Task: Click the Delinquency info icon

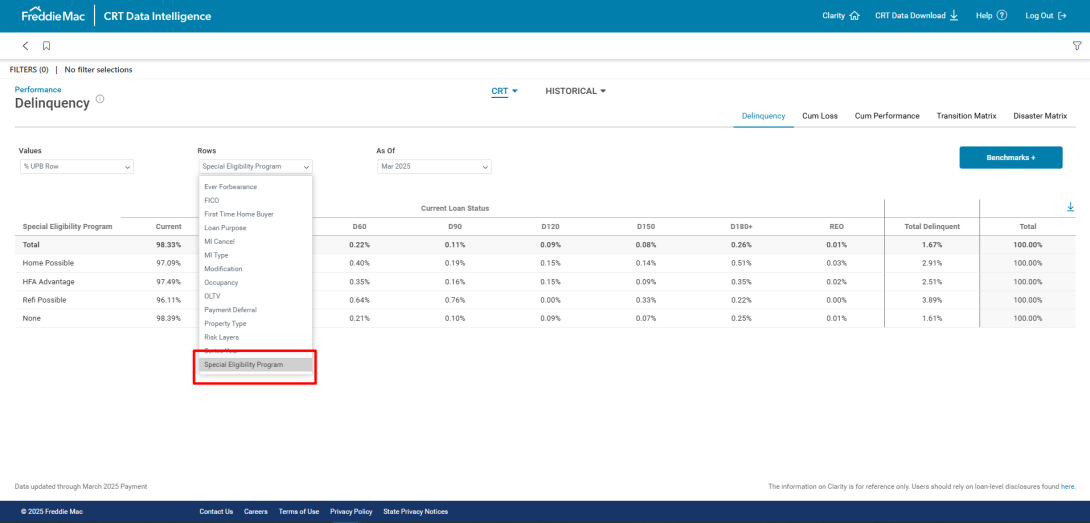Action: pyautogui.click(x=100, y=99)
